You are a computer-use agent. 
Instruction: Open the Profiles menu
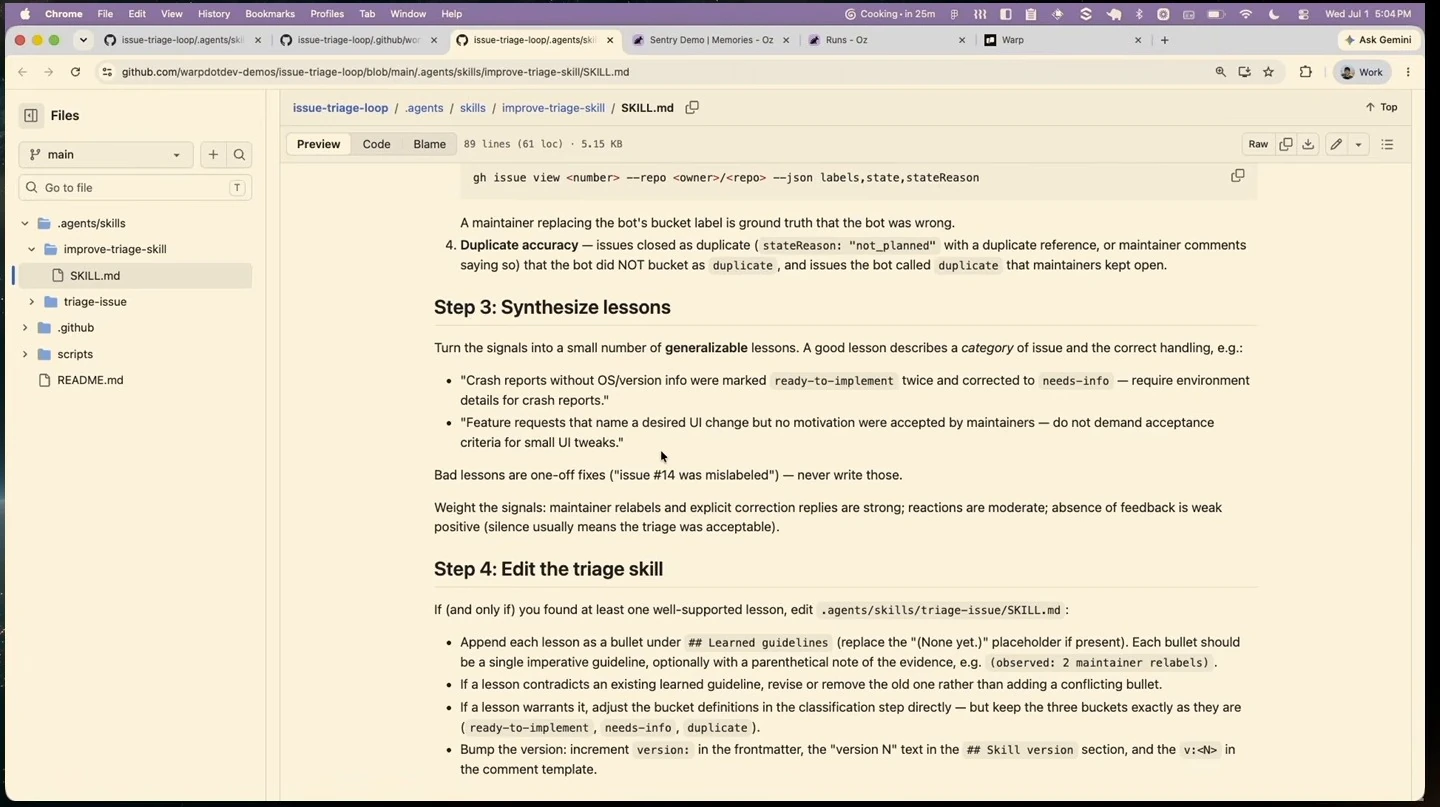coord(327,14)
